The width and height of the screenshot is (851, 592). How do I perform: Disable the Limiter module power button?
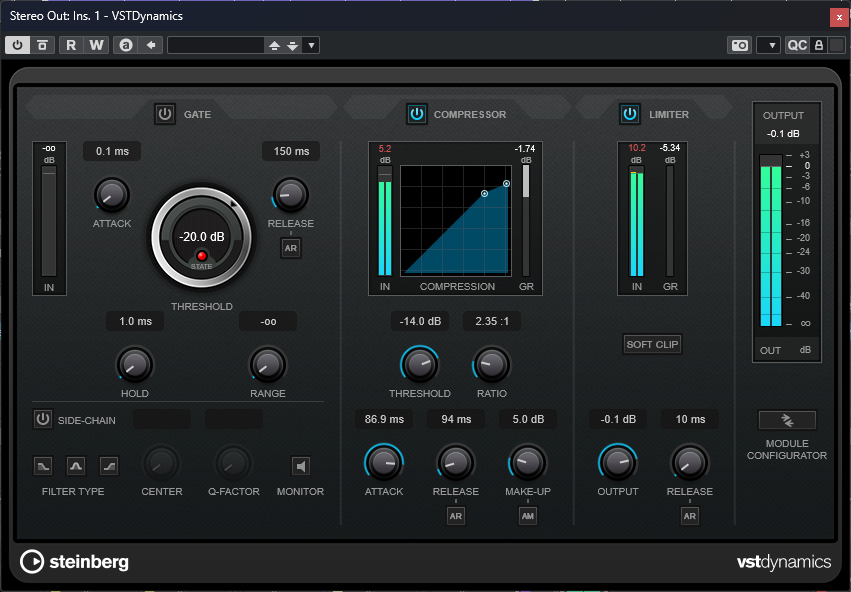point(630,114)
